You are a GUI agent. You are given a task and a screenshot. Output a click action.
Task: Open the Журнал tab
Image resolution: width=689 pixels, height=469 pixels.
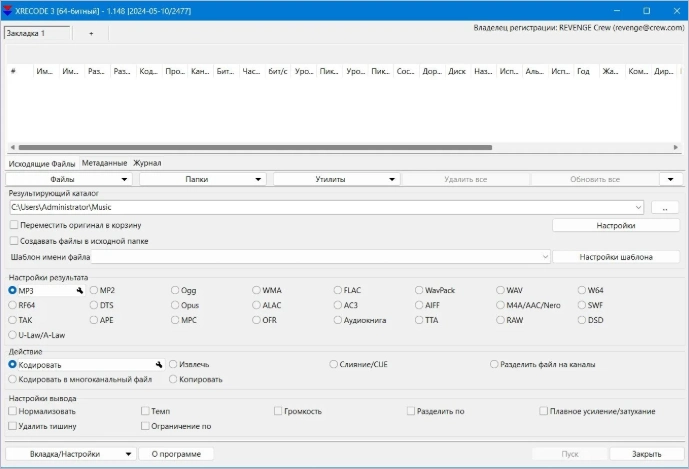pos(147,163)
